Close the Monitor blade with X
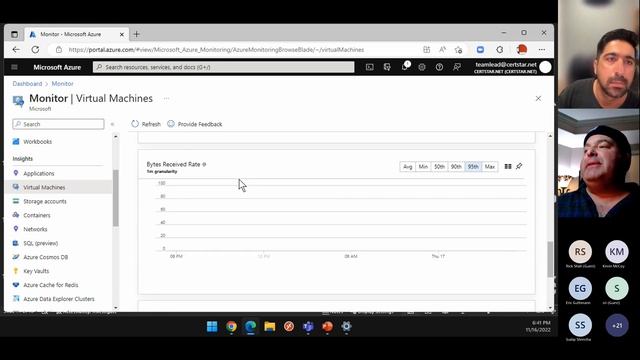The image size is (640, 360). [x=538, y=98]
